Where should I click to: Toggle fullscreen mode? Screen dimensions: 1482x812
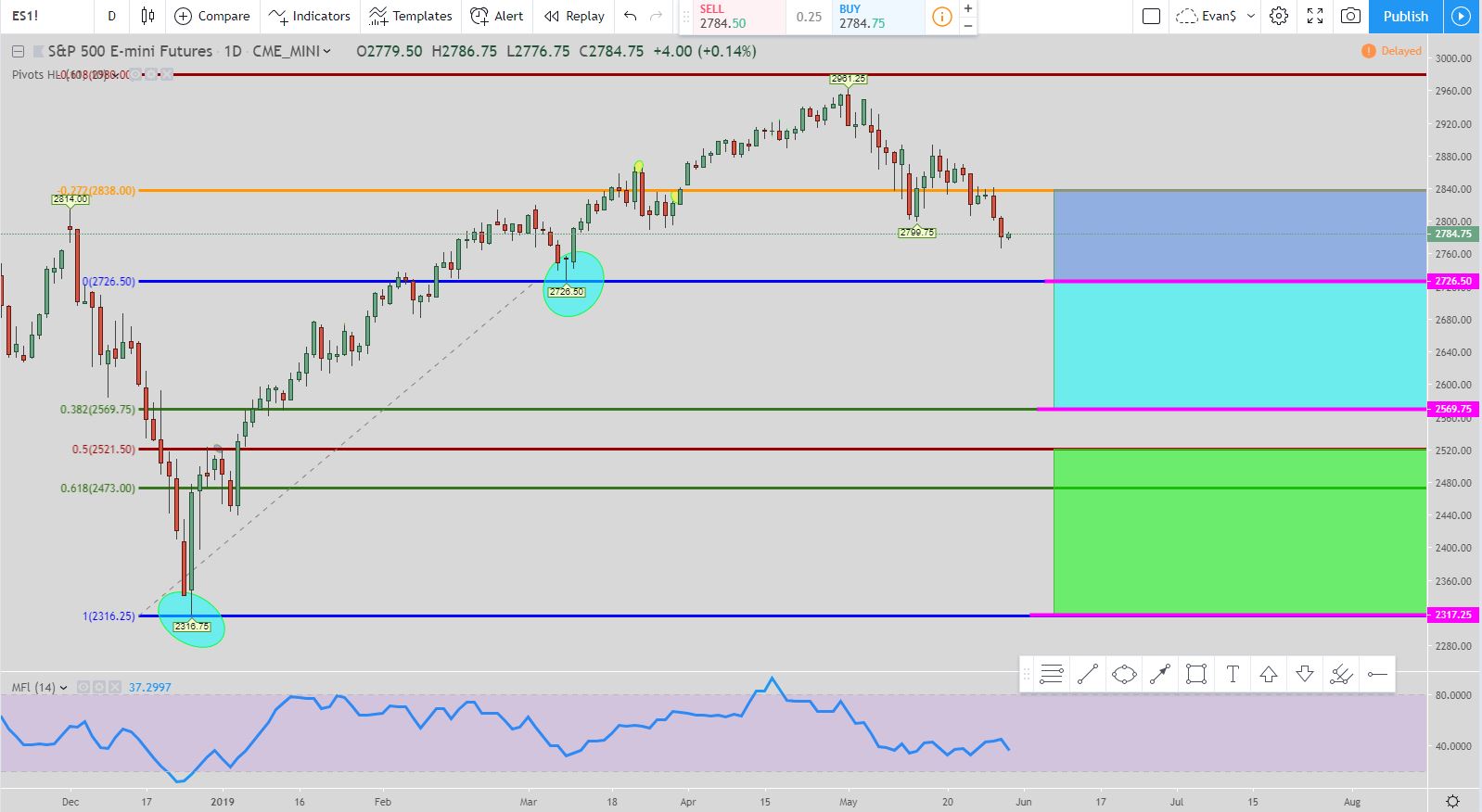pos(1315,16)
